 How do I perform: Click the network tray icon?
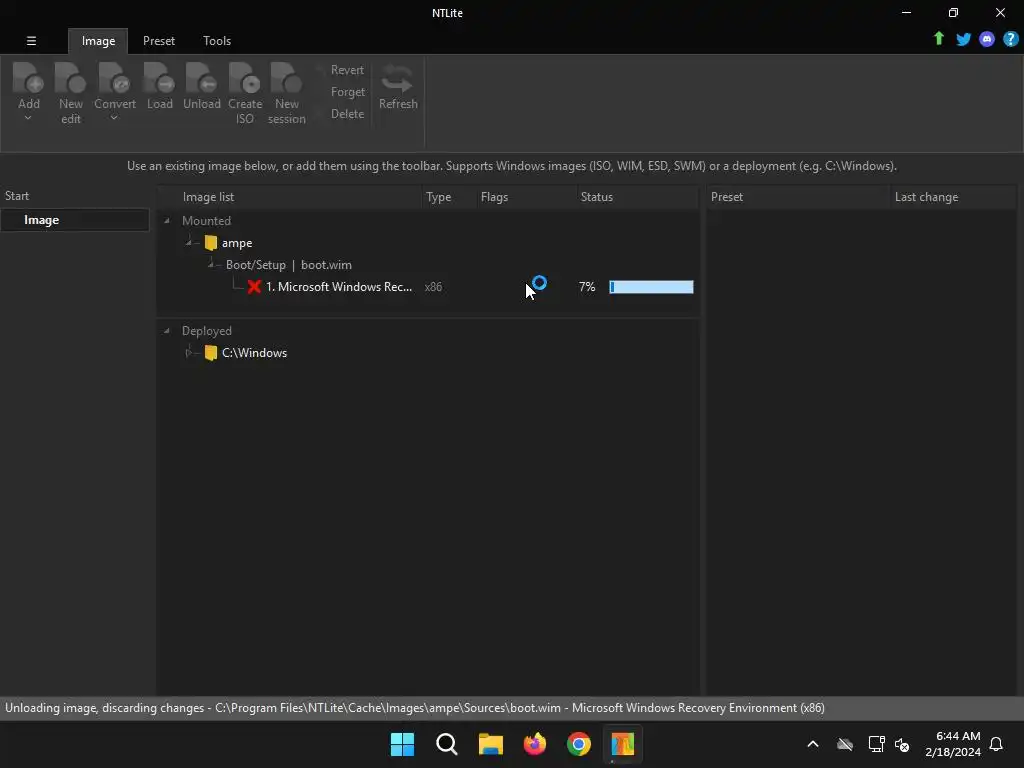tap(876, 744)
